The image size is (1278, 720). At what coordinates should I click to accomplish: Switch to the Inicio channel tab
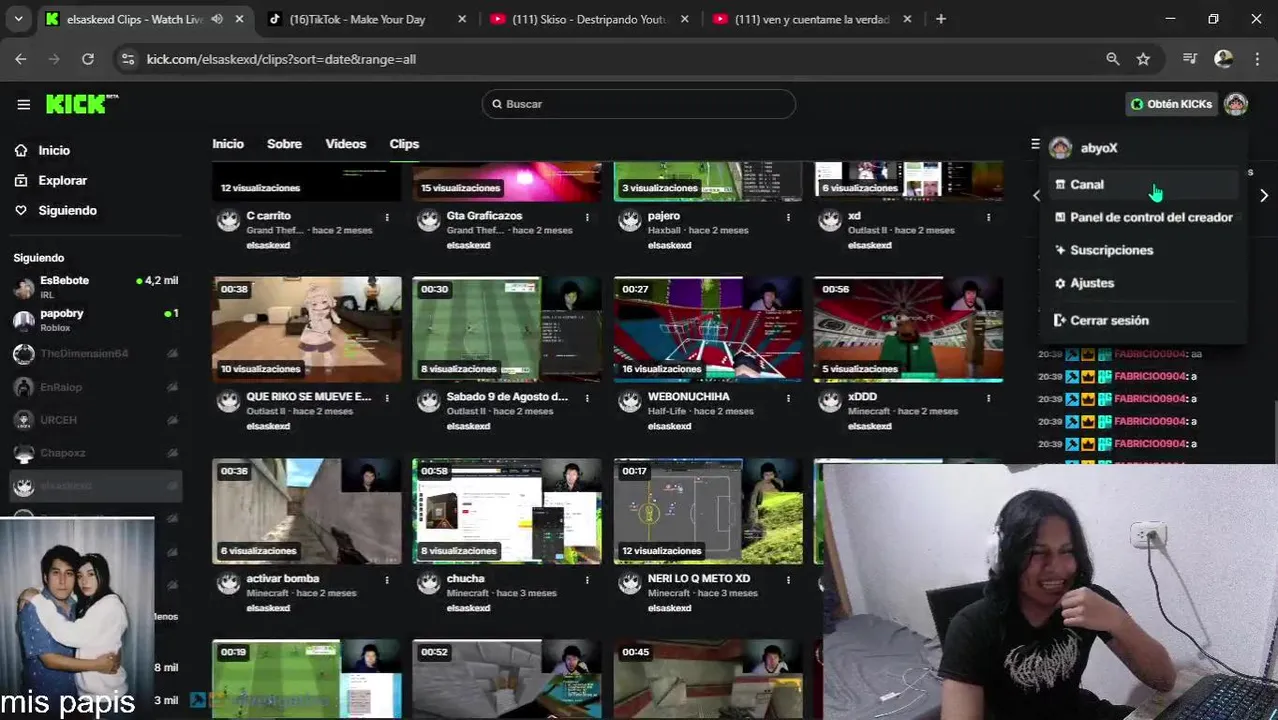(228, 144)
